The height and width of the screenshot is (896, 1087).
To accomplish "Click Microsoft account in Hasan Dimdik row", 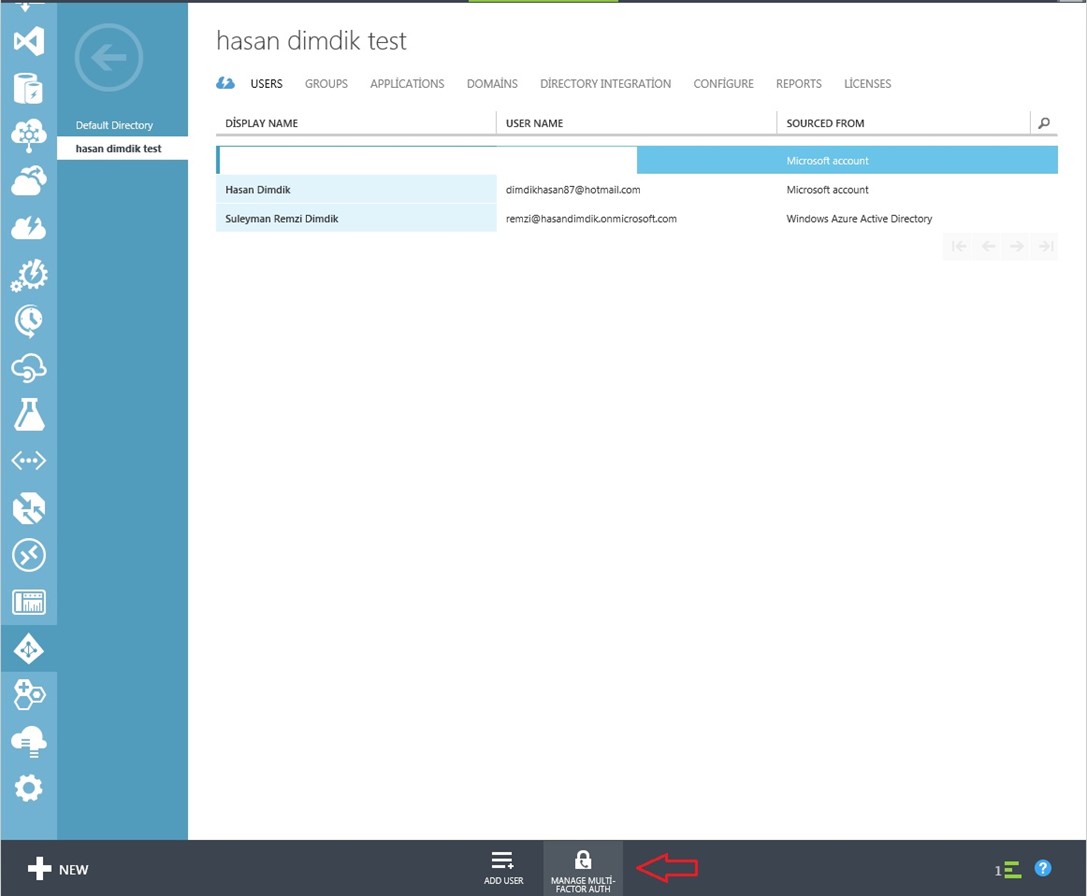I will pyautogui.click(x=827, y=189).
